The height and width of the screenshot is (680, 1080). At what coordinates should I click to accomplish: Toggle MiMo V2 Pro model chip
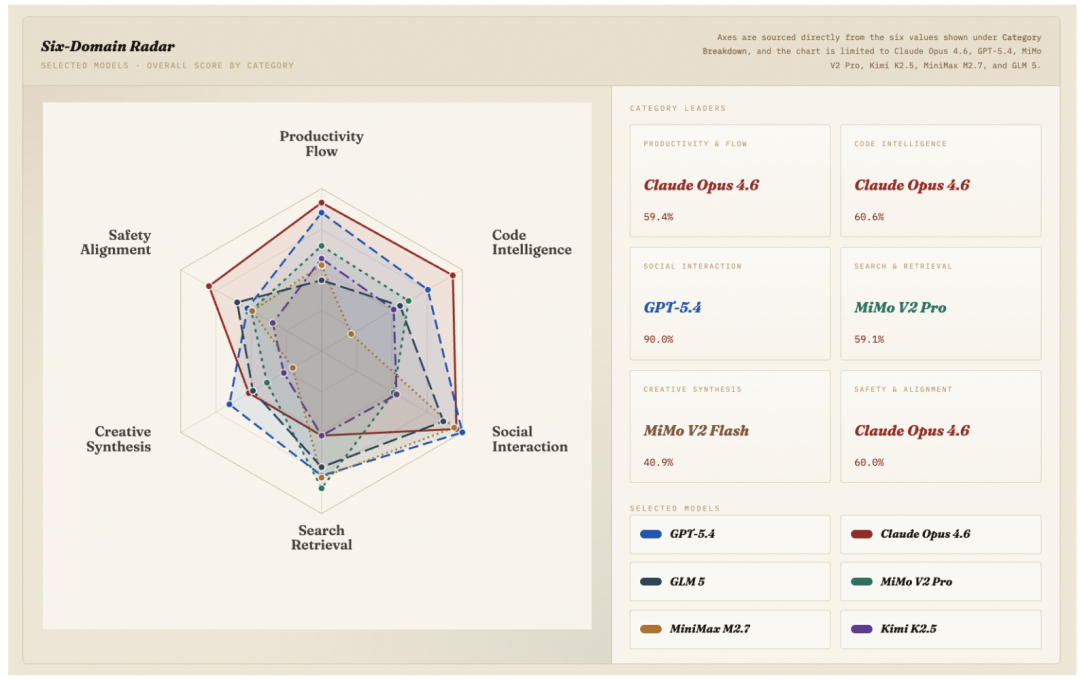[x=940, y=581]
